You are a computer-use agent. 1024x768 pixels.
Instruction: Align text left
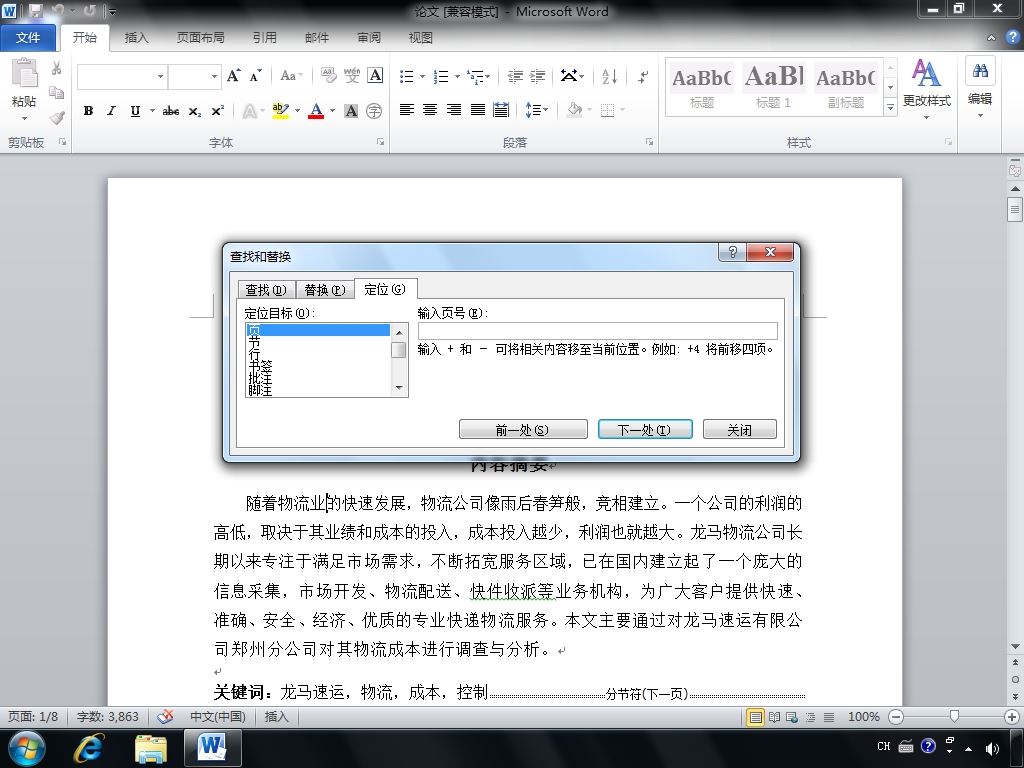407,110
